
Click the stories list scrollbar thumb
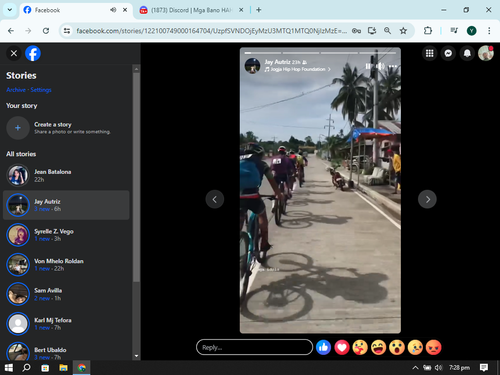136,177
